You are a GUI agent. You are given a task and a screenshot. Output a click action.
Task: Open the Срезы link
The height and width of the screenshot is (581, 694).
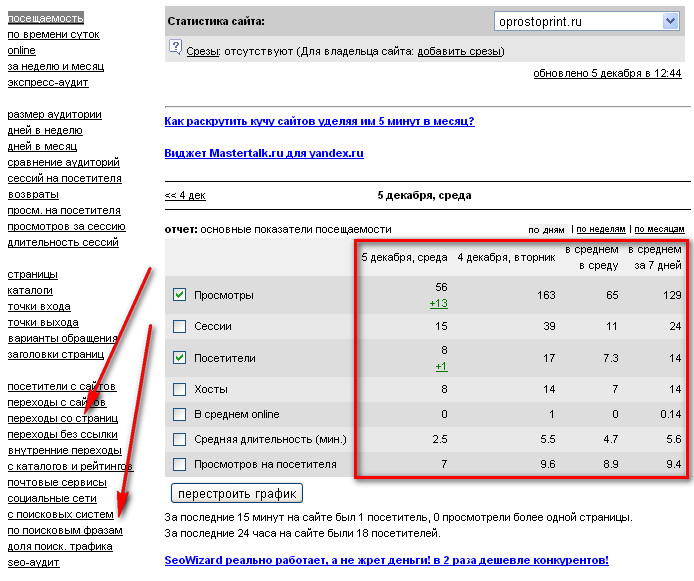click(x=203, y=51)
